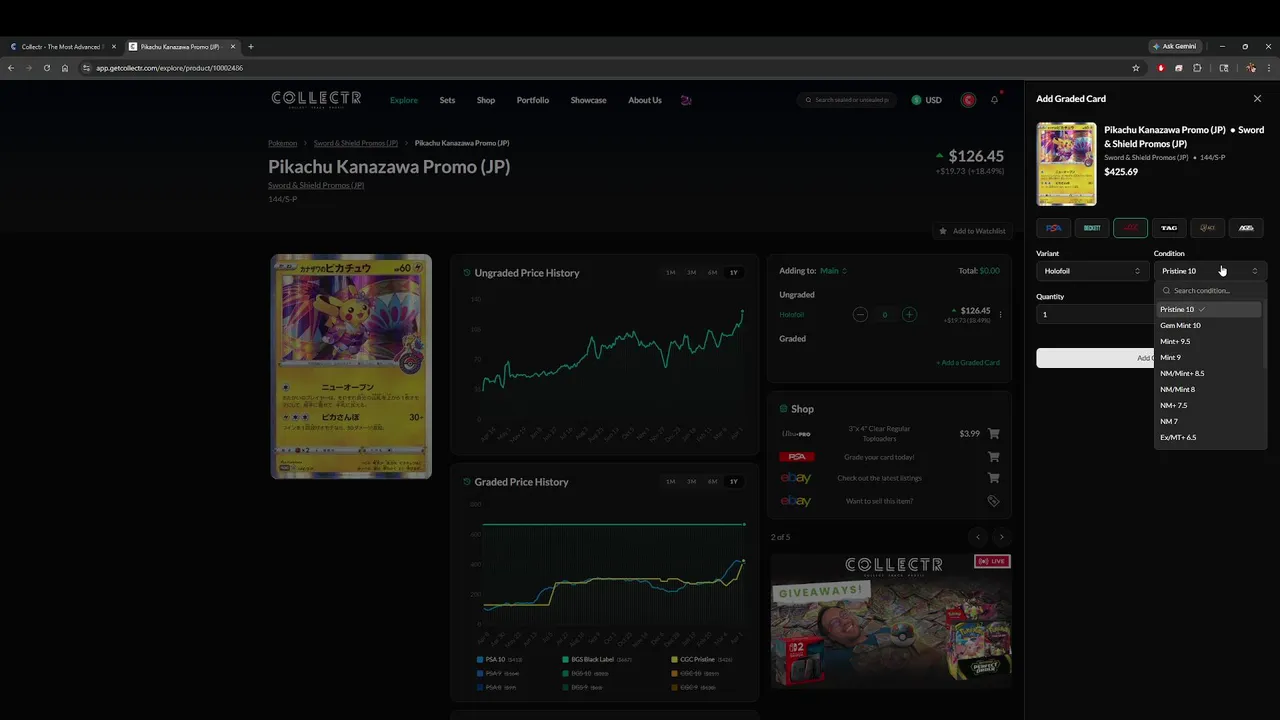Toggle CGC 10 series in graded legend
This screenshot has height=720, width=1280.
coord(695,674)
